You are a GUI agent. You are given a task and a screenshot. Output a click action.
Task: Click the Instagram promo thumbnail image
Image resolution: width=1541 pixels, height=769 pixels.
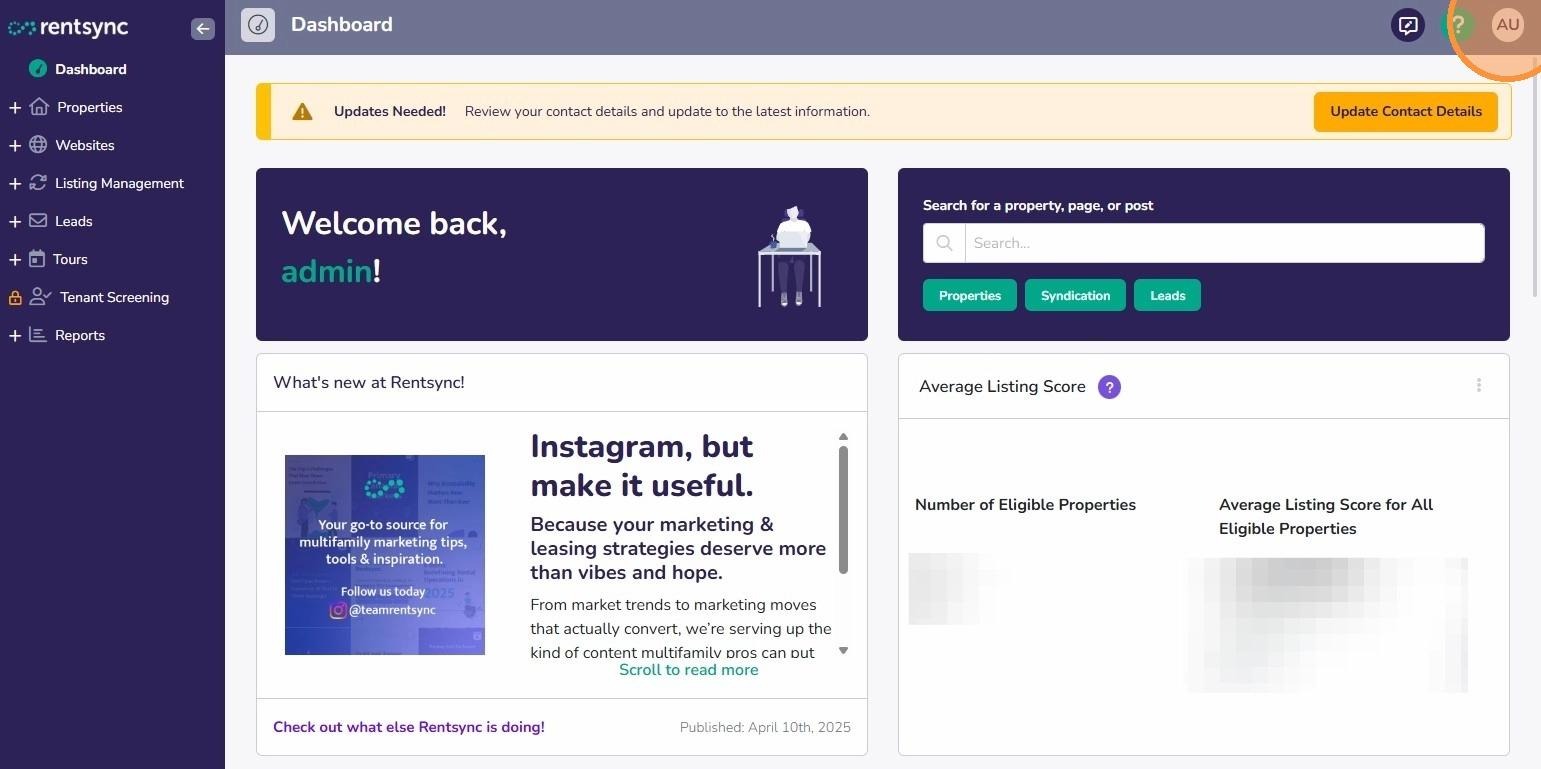385,555
